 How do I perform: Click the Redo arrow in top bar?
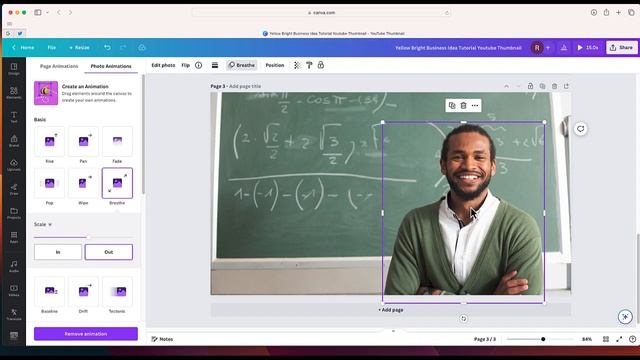[x=123, y=48]
